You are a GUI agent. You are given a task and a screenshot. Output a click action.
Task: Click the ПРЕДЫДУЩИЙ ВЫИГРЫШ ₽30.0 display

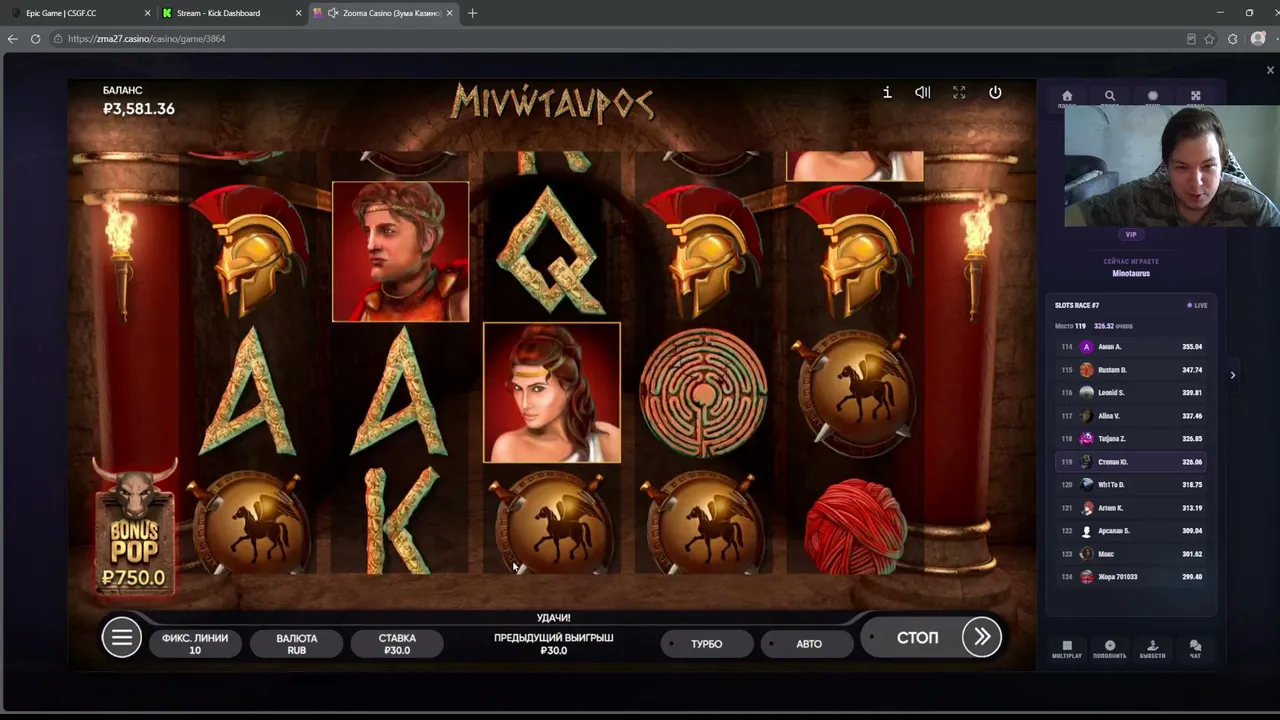(x=553, y=644)
